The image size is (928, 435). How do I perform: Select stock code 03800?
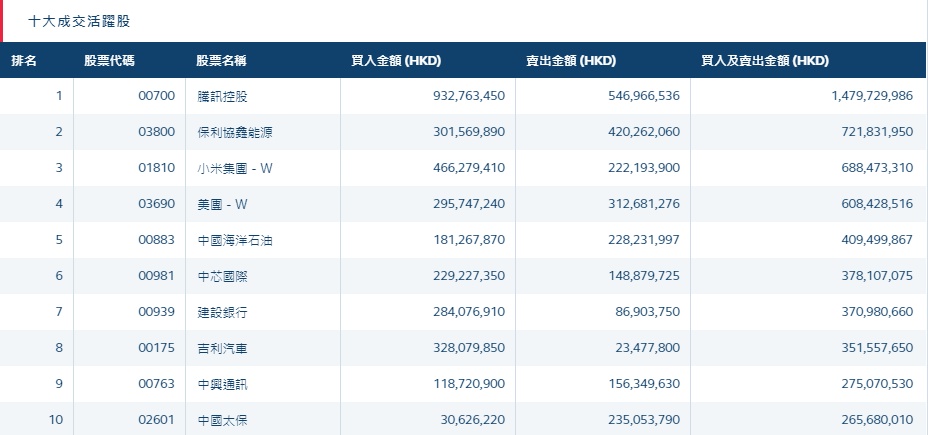(x=157, y=132)
